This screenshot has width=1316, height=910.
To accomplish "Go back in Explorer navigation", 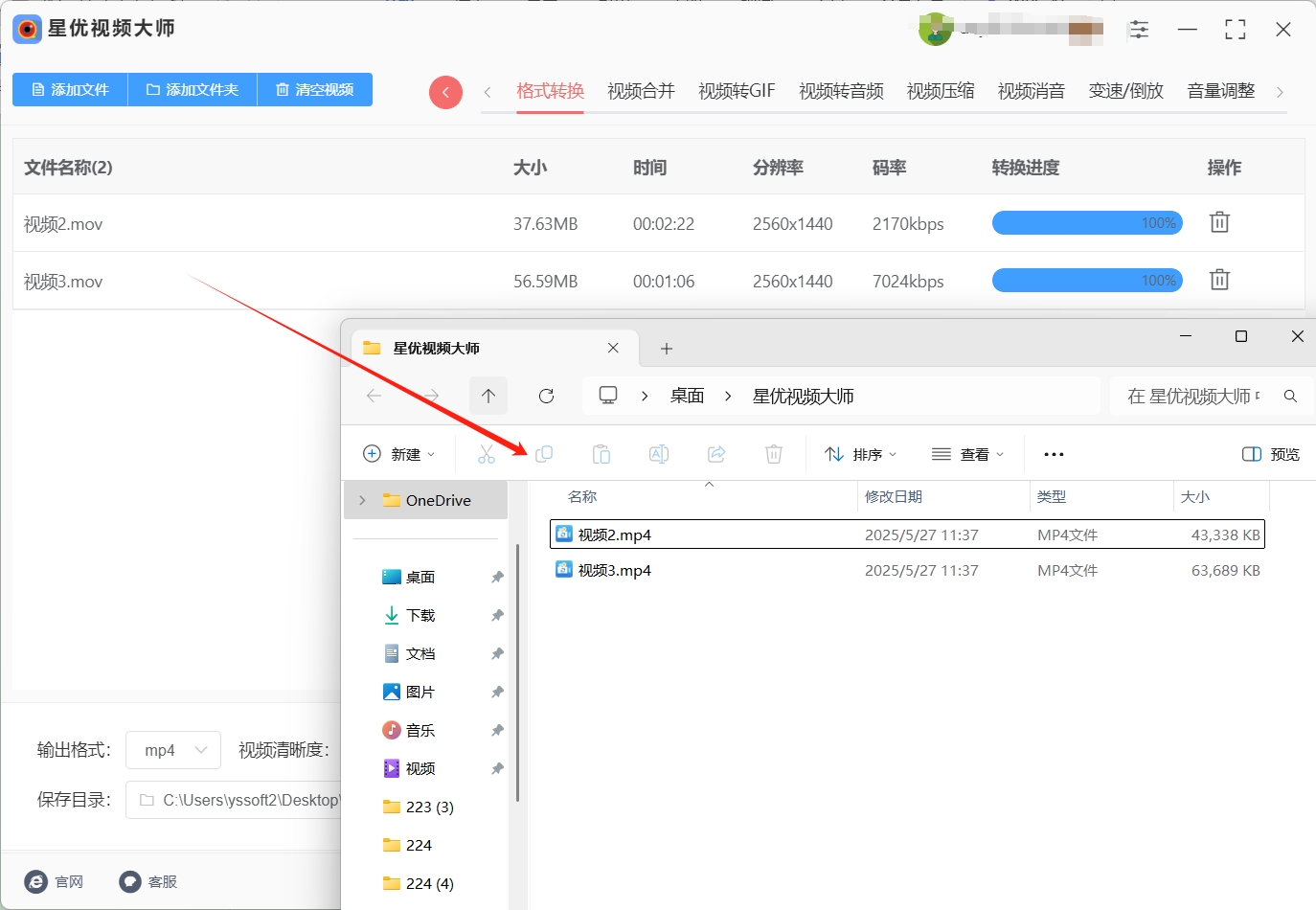I will 374,396.
